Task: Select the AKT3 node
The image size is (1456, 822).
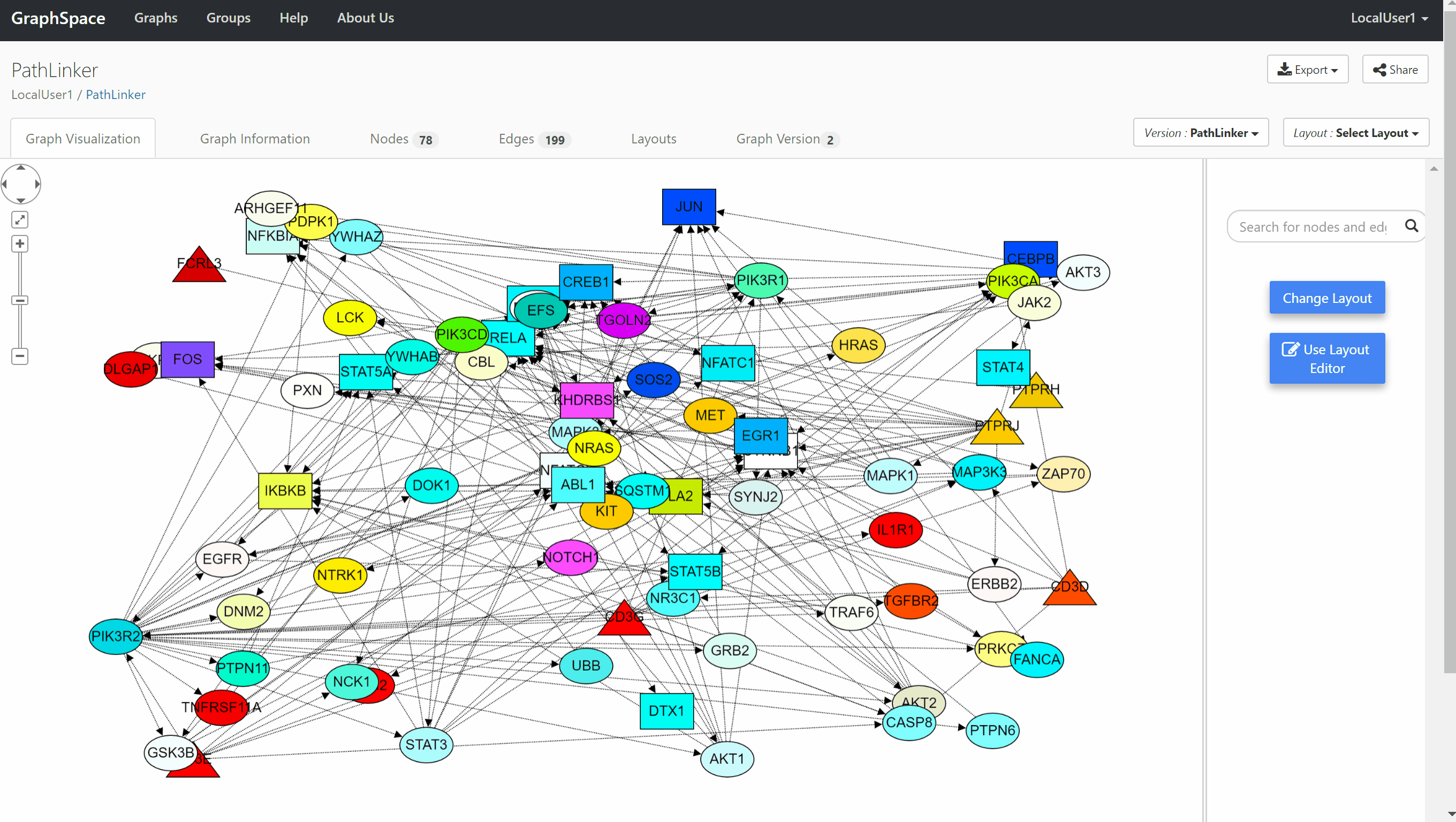Action: coord(1082,272)
